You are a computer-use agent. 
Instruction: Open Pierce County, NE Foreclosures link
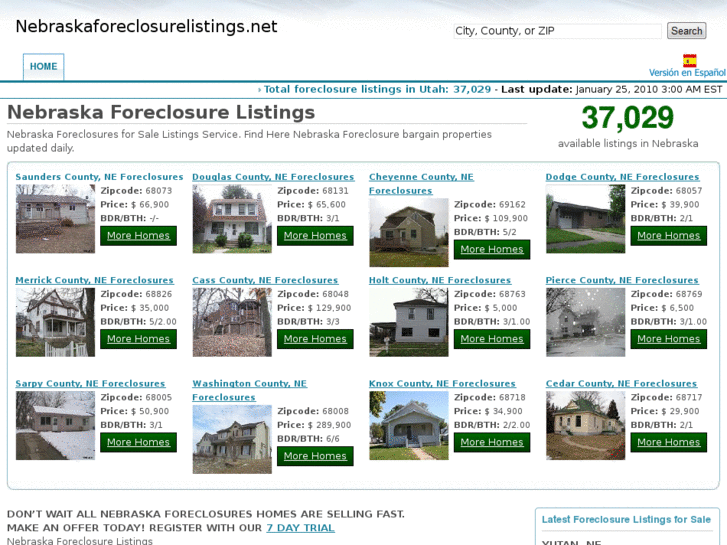pyautogui.click(x=622, y=280)
